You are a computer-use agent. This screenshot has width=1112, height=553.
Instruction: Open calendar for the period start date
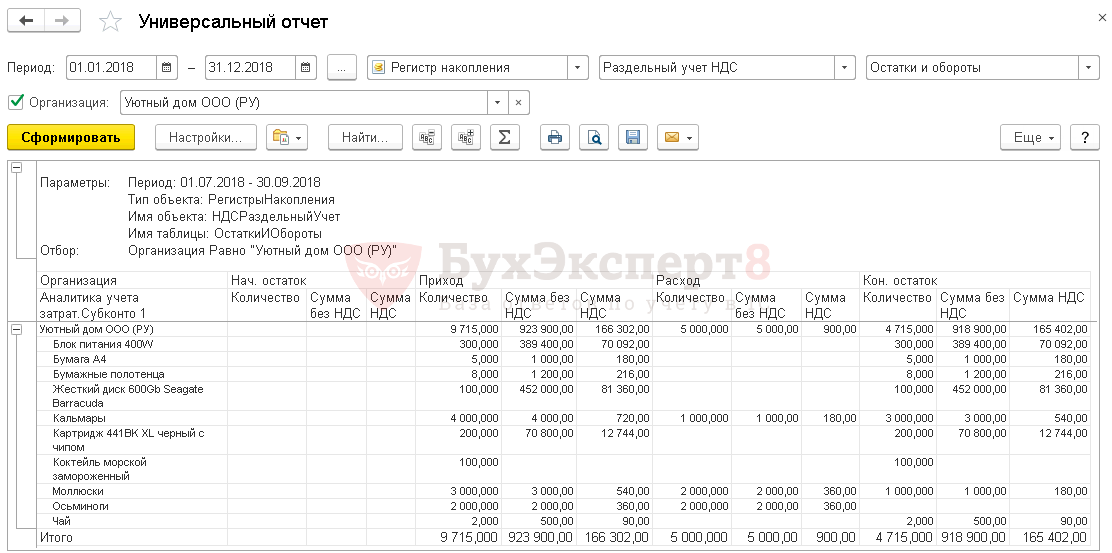(167, 68)
